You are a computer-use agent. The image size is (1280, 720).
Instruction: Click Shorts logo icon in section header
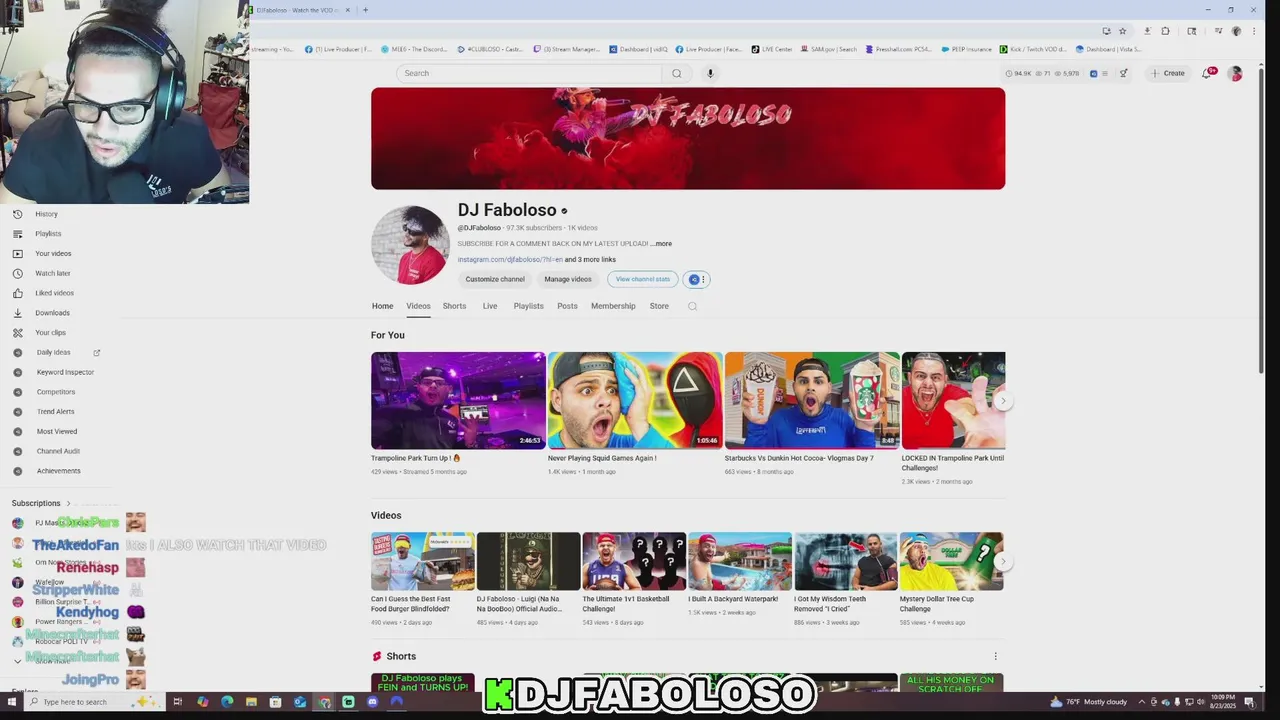point(377,657)
